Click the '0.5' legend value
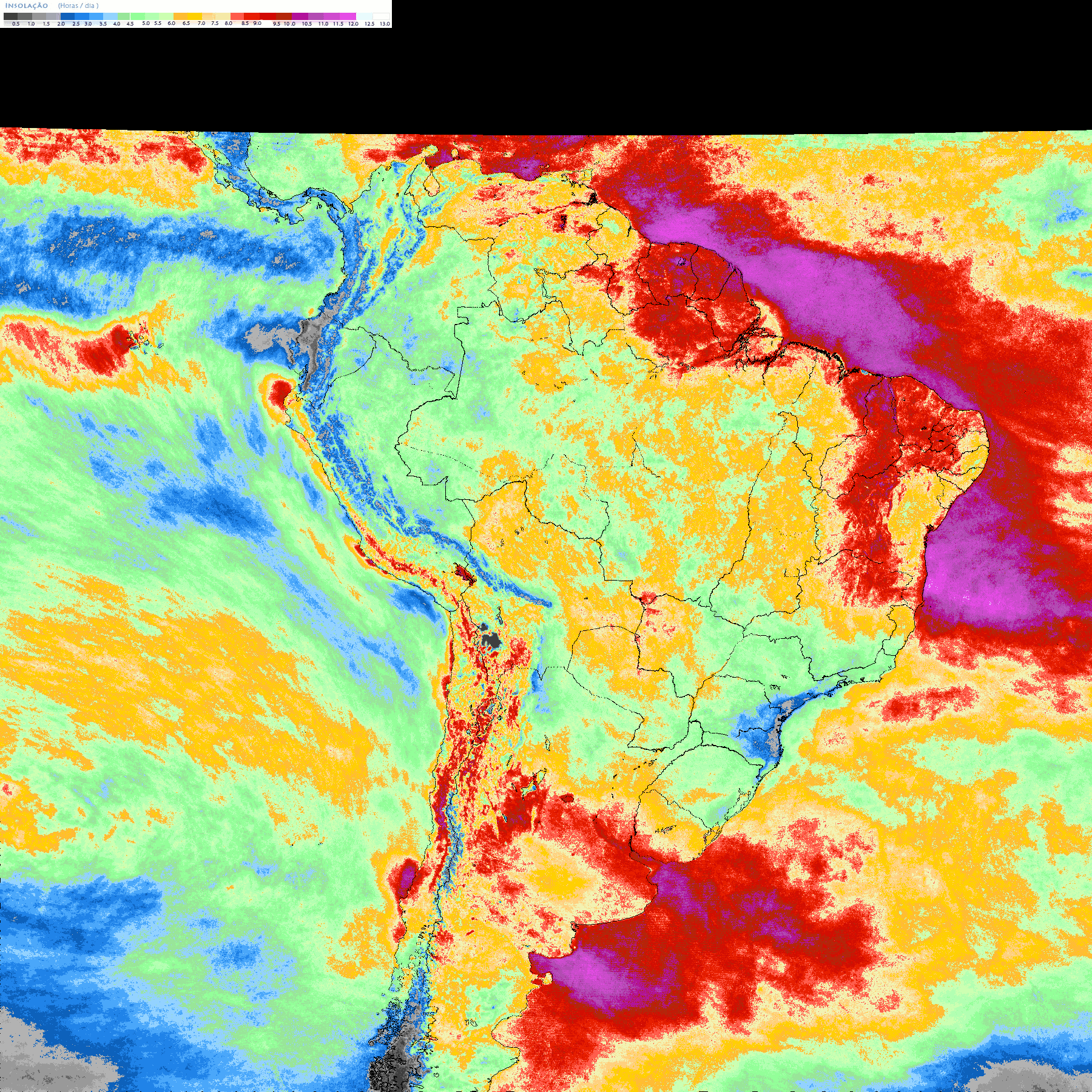Screen dimensions: 1092x1092 16,24
